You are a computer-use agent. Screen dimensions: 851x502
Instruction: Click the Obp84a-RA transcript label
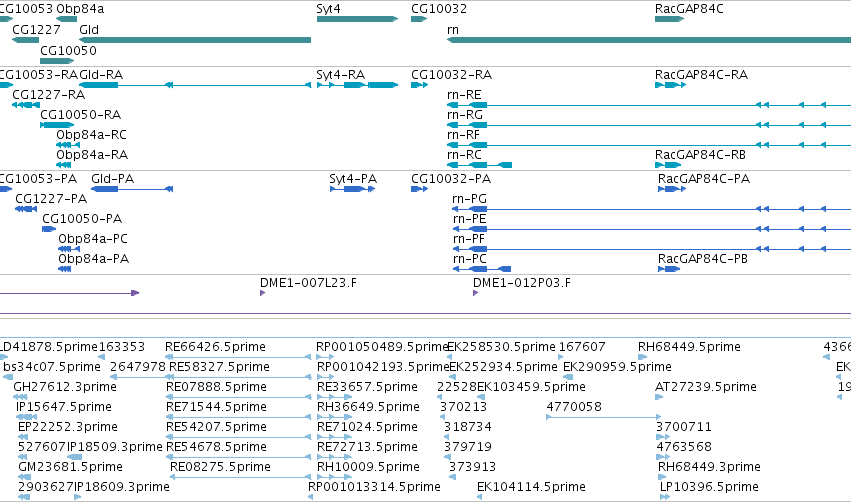92,155
